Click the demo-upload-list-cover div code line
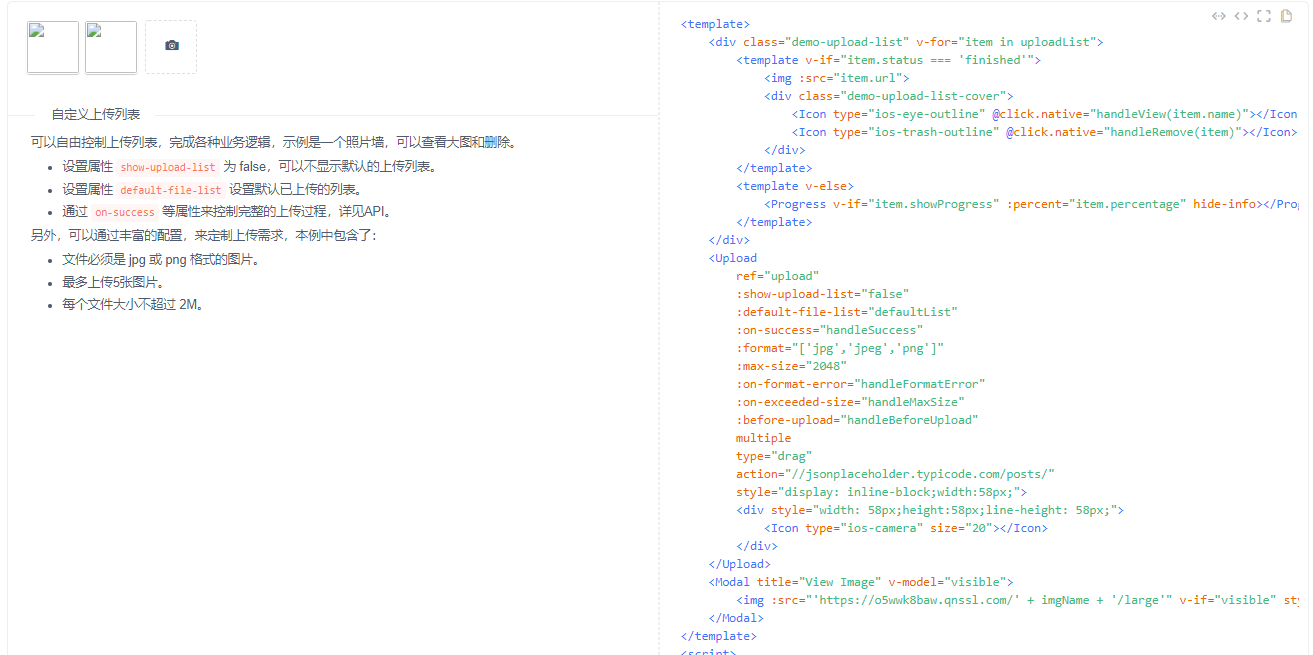The image size is (1313, 655). (889, 96)
